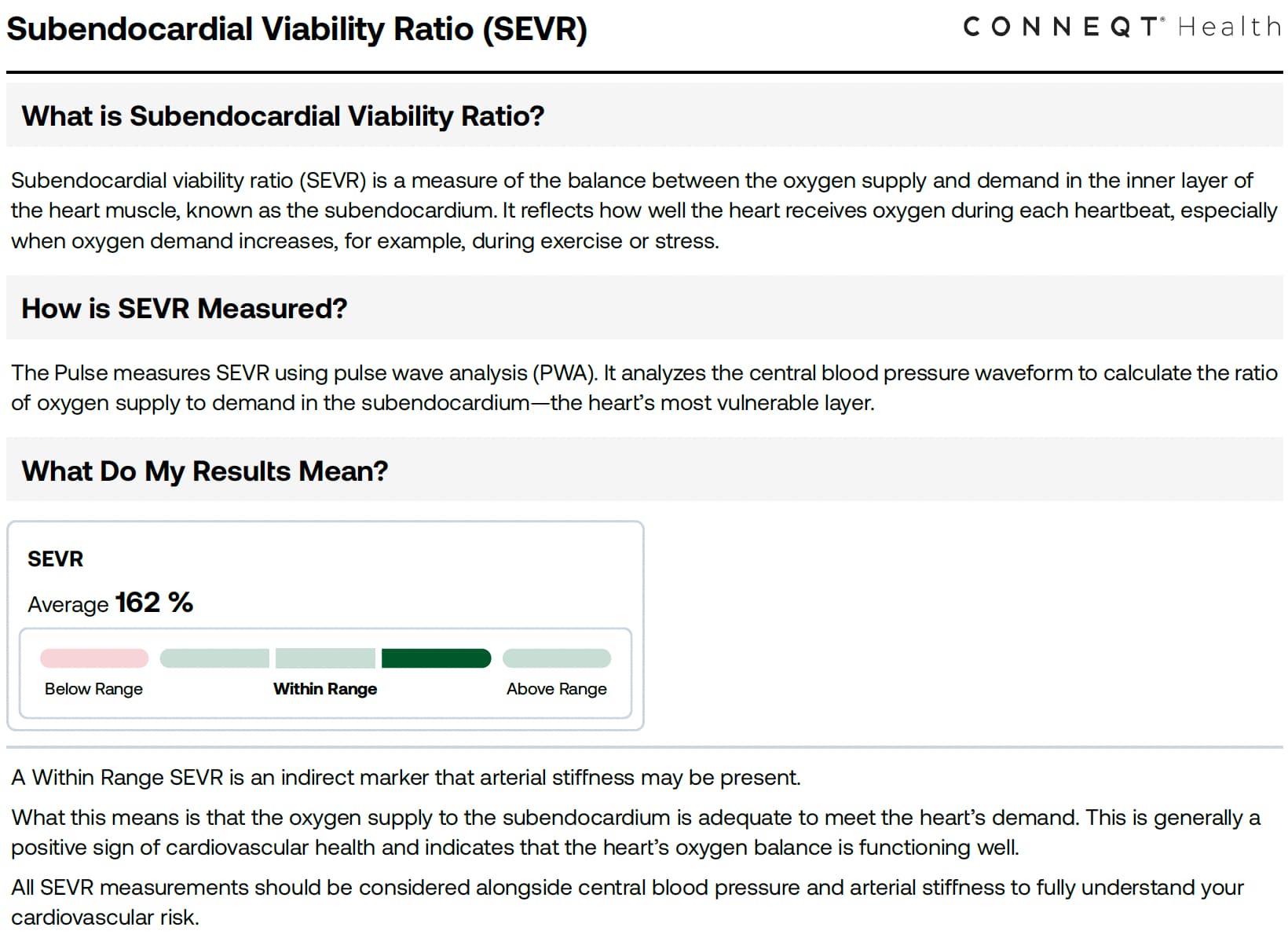Screen dimensions: 1288x938
Task: Click the pink Below Range bar segment
Action: 94,658
